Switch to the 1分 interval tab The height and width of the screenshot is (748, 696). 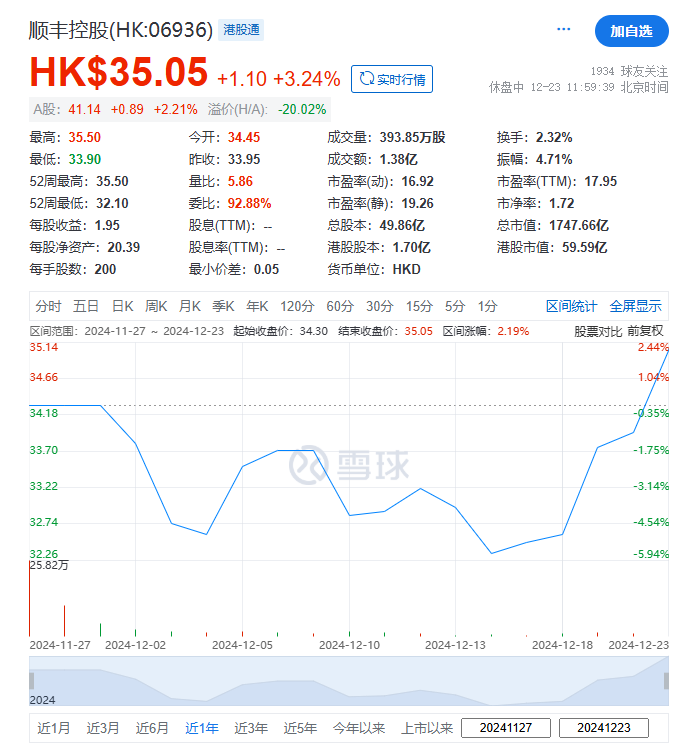(488, 306)
